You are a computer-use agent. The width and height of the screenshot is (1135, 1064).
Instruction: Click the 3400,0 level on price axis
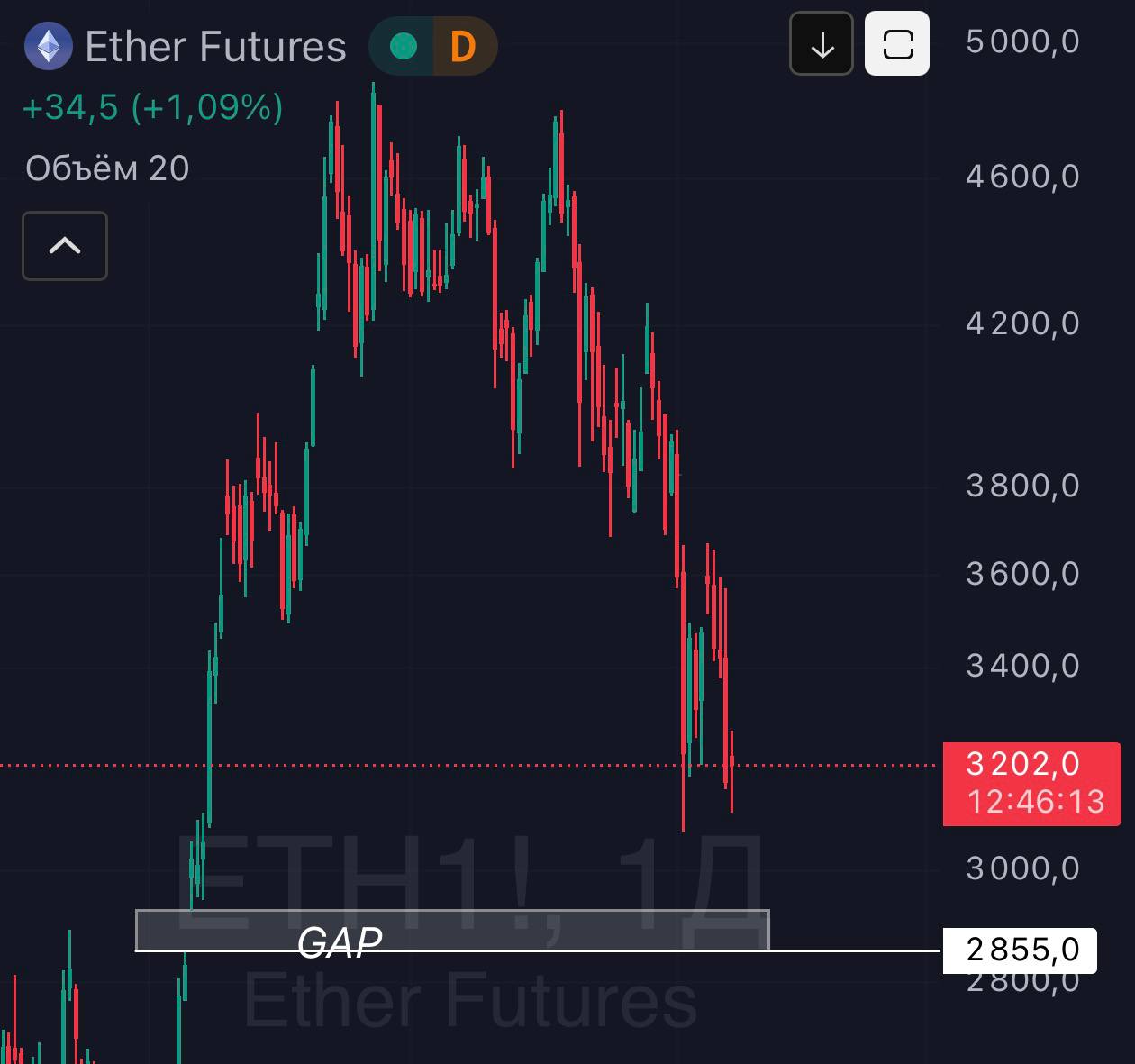click(1022, 666)
